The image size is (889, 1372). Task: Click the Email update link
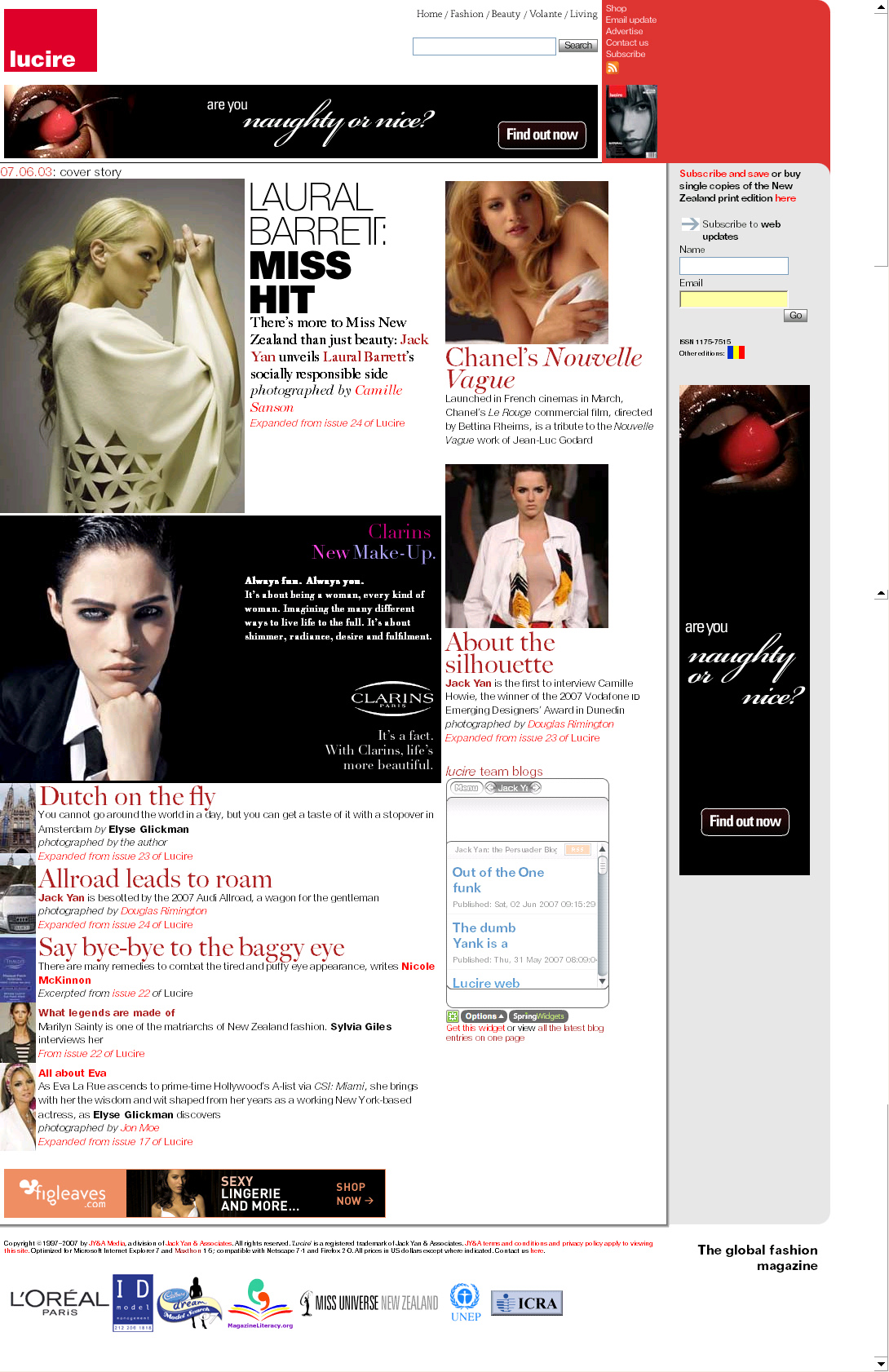point(630,20)
